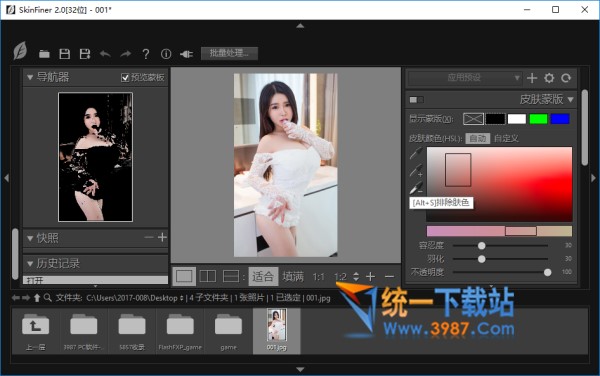The width and height of the screenshot is (600, 376).
Task: Click the 批量处理 button
Action: tap(229, 53)
